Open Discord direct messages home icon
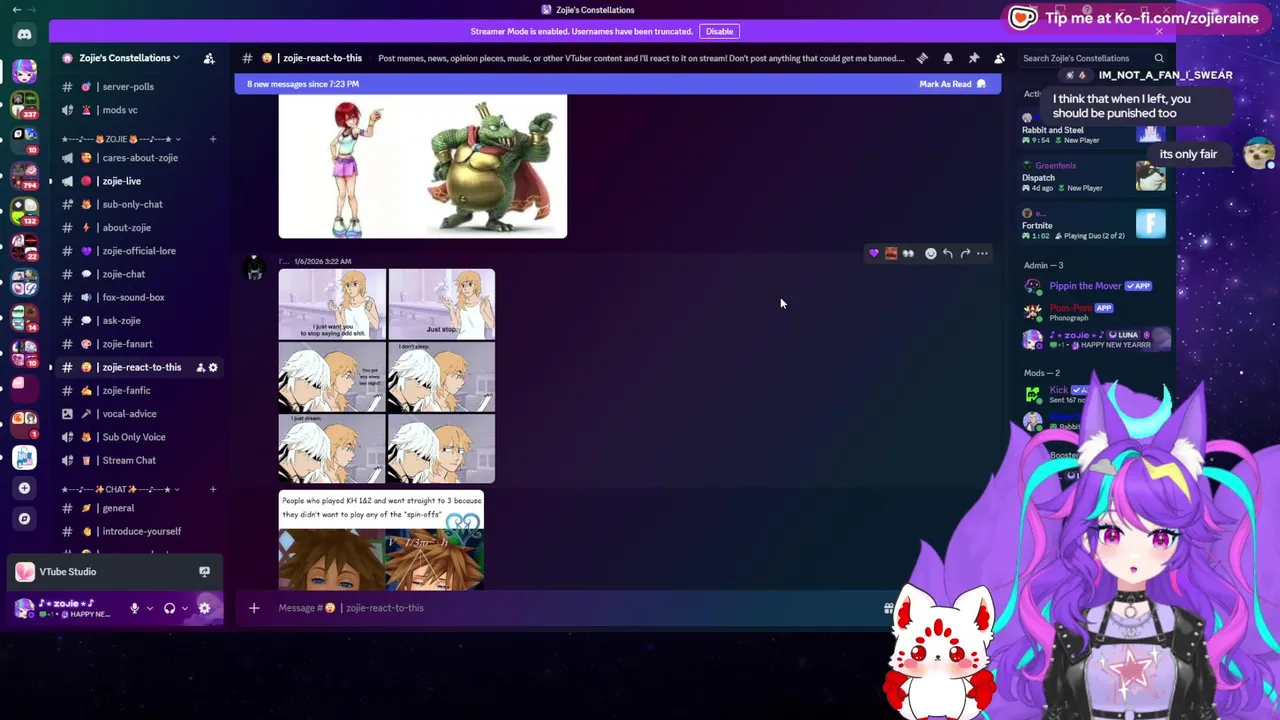The image size is (1280, 720). (x=24, y=34)
